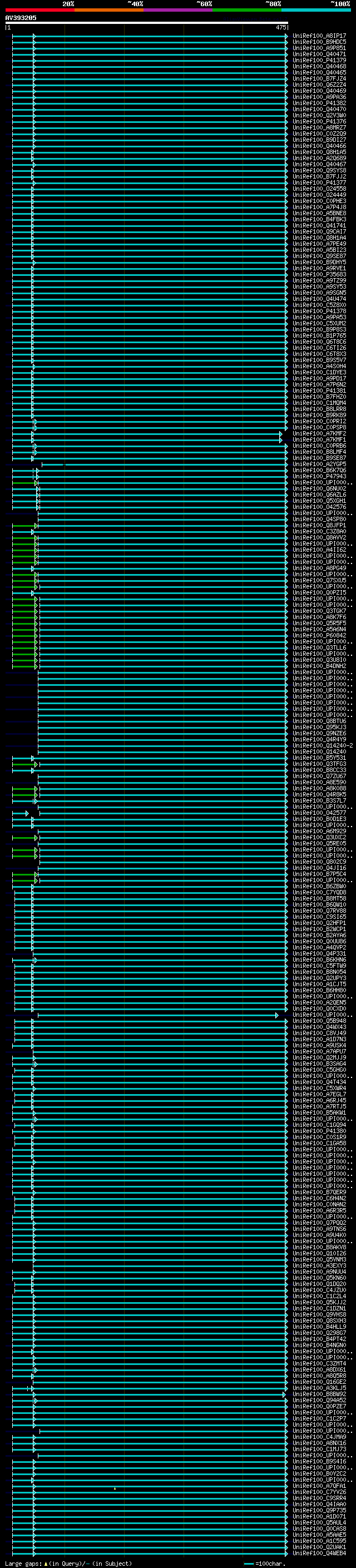The height and width of the screenshot is (1568, 356).
Task: Click the white query sequence bar
Action: (x=147, y=23)
